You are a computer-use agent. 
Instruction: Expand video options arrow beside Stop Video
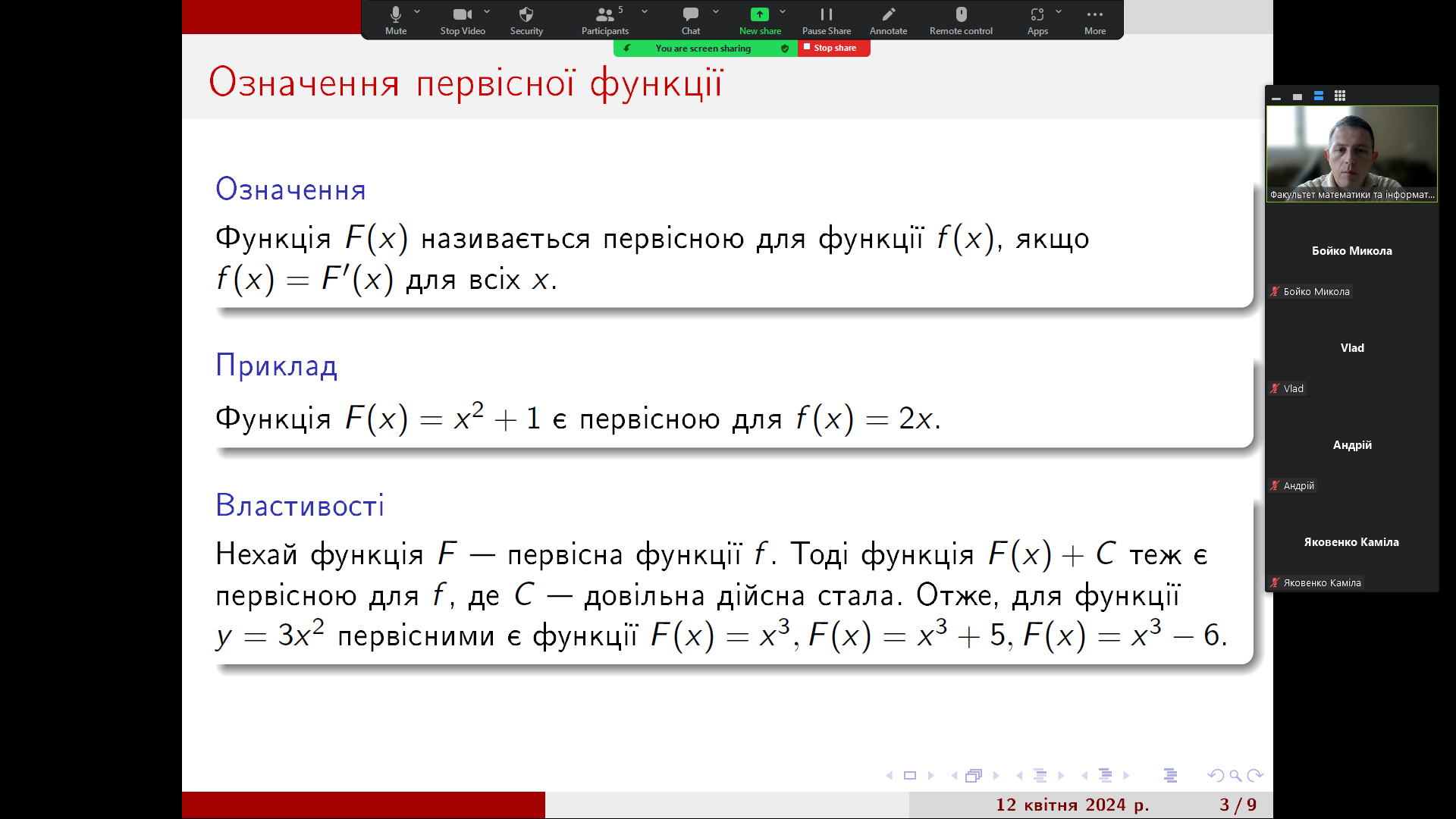click(x=487, y=11)
